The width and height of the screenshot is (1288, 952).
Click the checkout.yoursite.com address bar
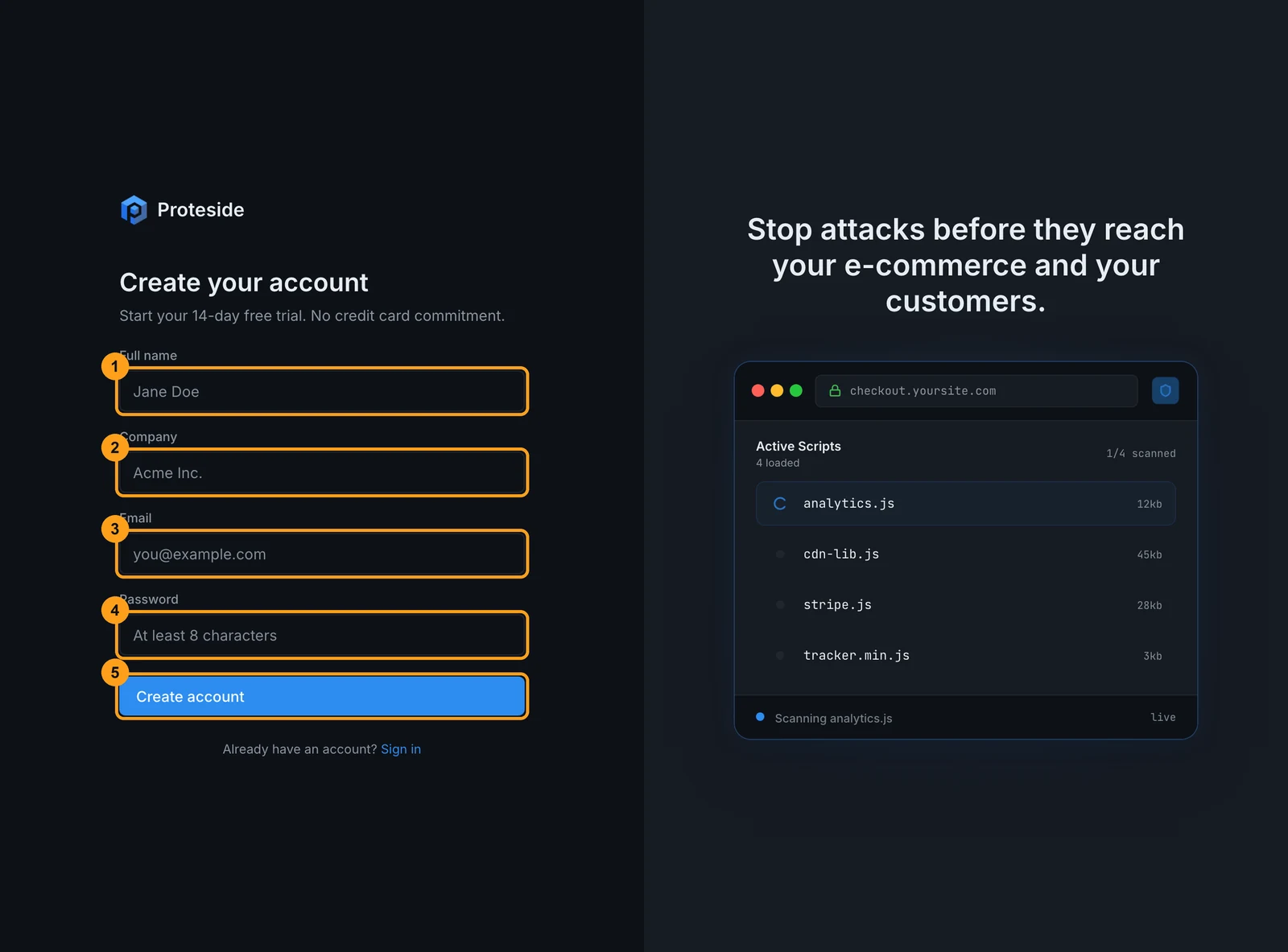[x=976, y=390]
